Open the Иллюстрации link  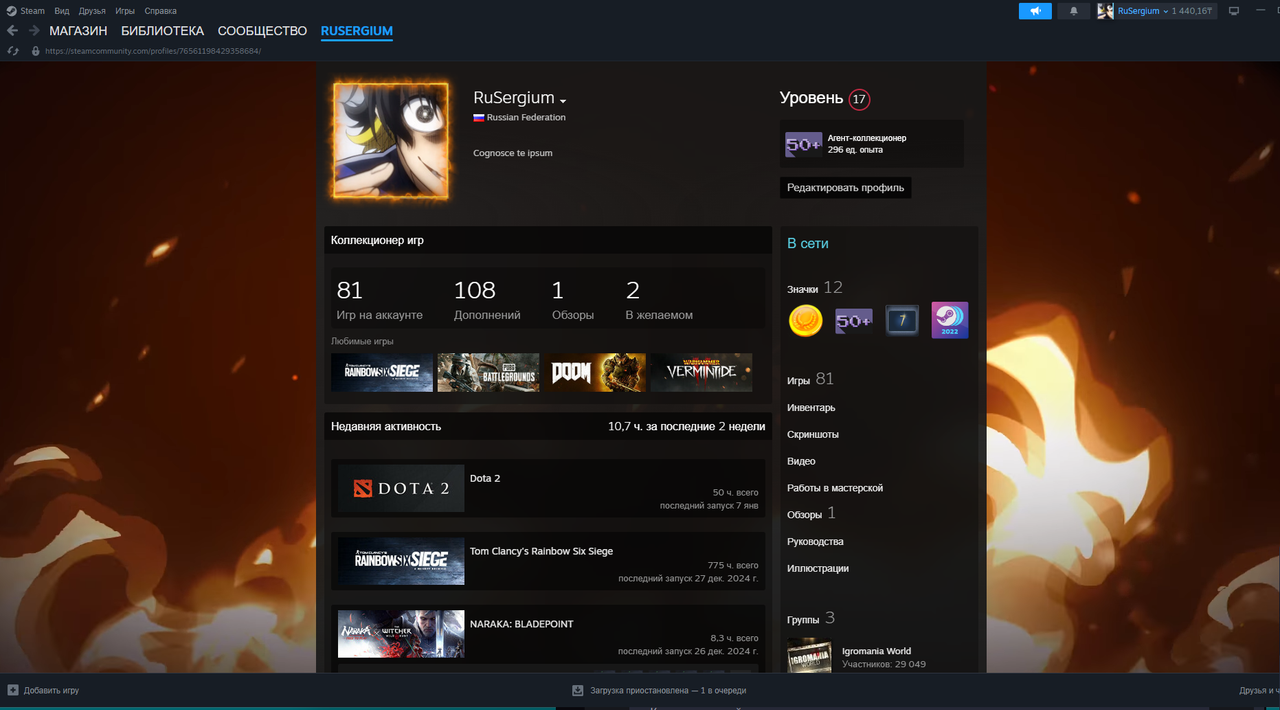(x=818, y=569)
